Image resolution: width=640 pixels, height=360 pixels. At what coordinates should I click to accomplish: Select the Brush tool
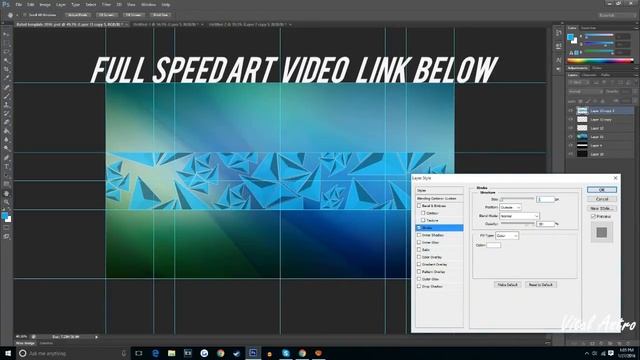pos(6,96)
